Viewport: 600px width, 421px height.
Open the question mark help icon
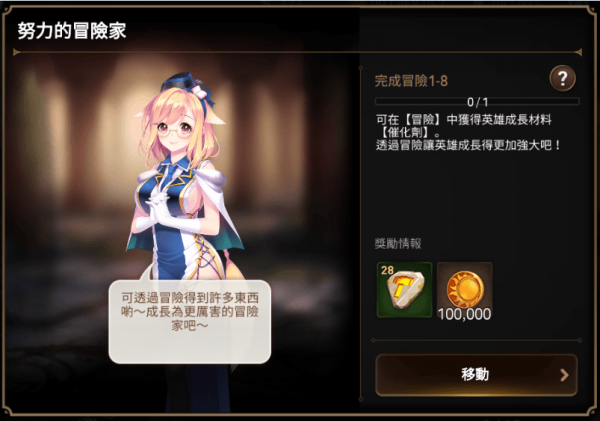(562, 78)
